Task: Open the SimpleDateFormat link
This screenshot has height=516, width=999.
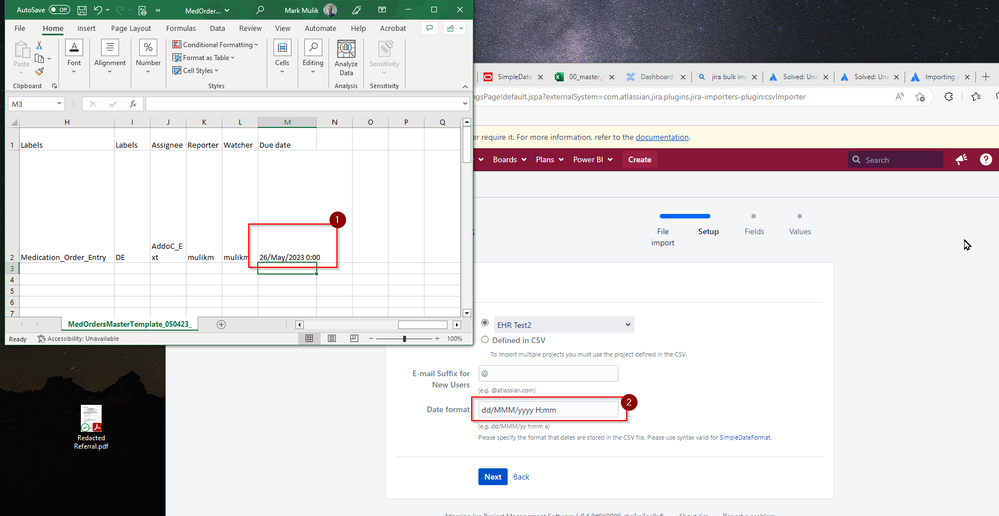Action: click(745, 438)
